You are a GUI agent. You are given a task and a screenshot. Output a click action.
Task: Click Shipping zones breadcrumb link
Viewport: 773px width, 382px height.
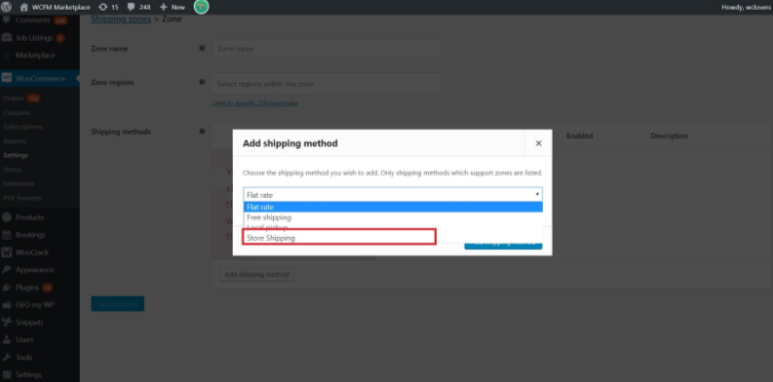click(121, 19)
